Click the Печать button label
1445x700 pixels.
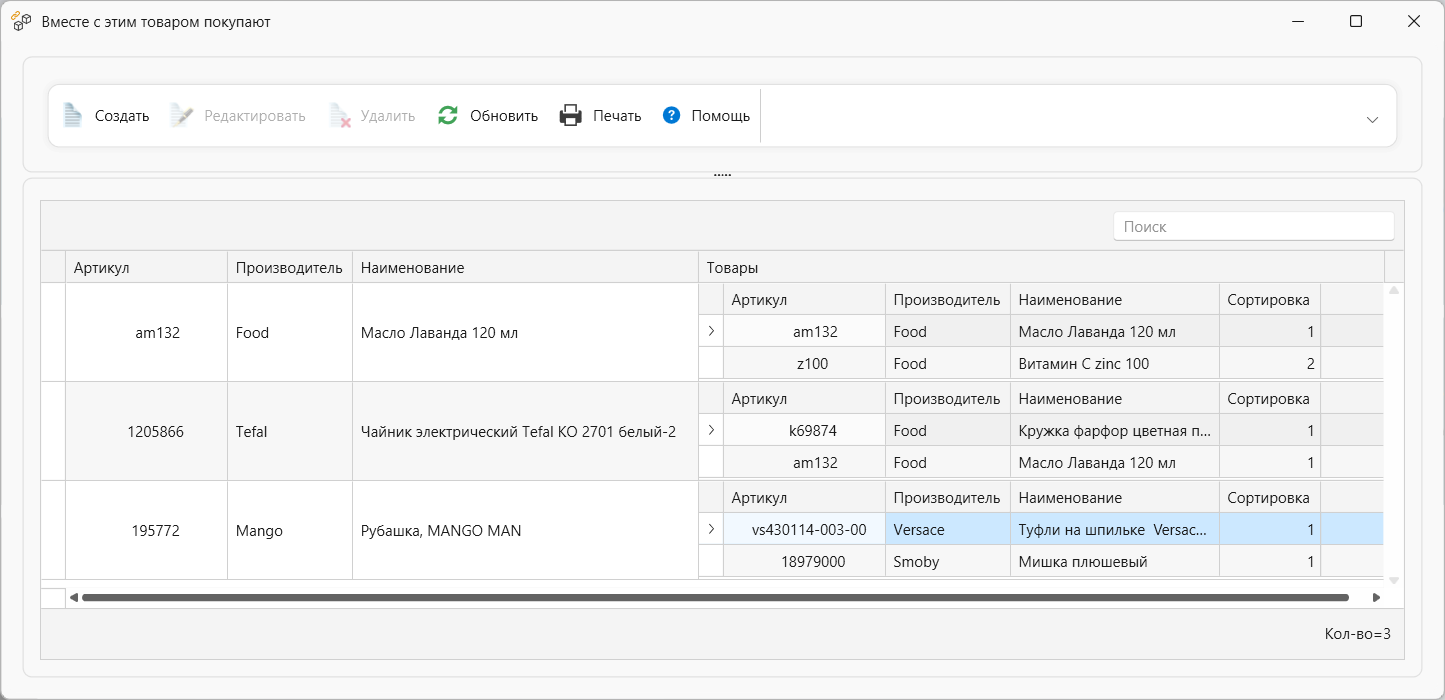617,116
